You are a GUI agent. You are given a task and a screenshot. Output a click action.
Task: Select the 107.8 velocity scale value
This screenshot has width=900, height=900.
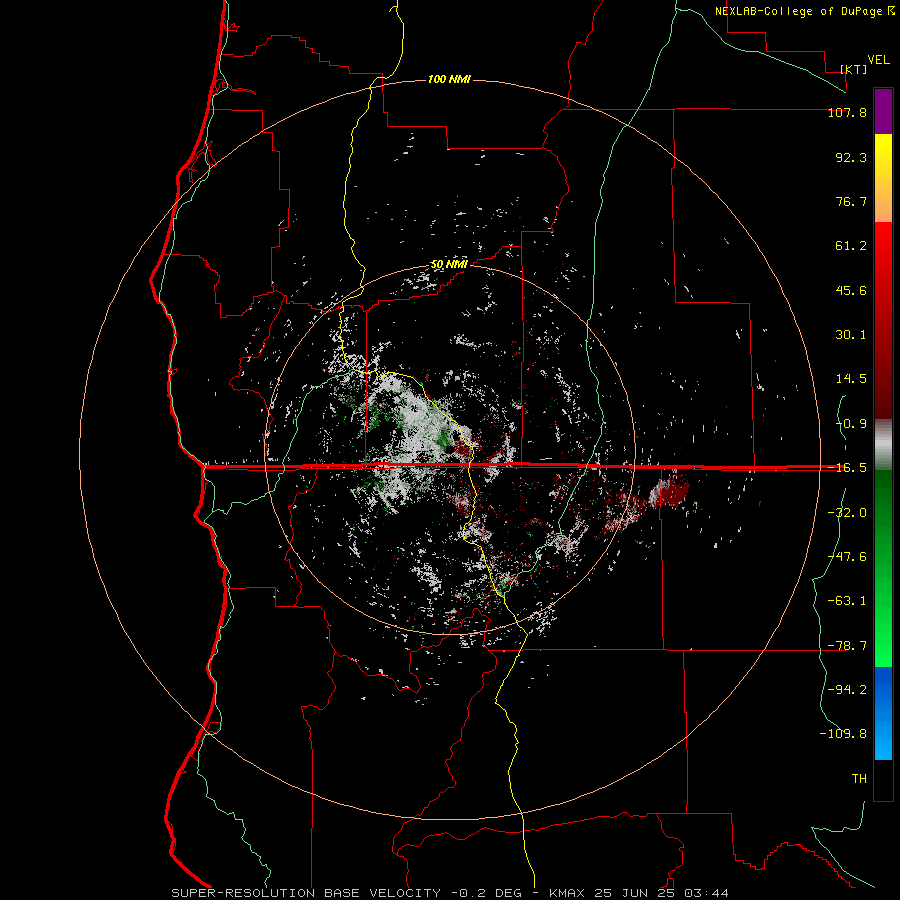click(847, 113)
